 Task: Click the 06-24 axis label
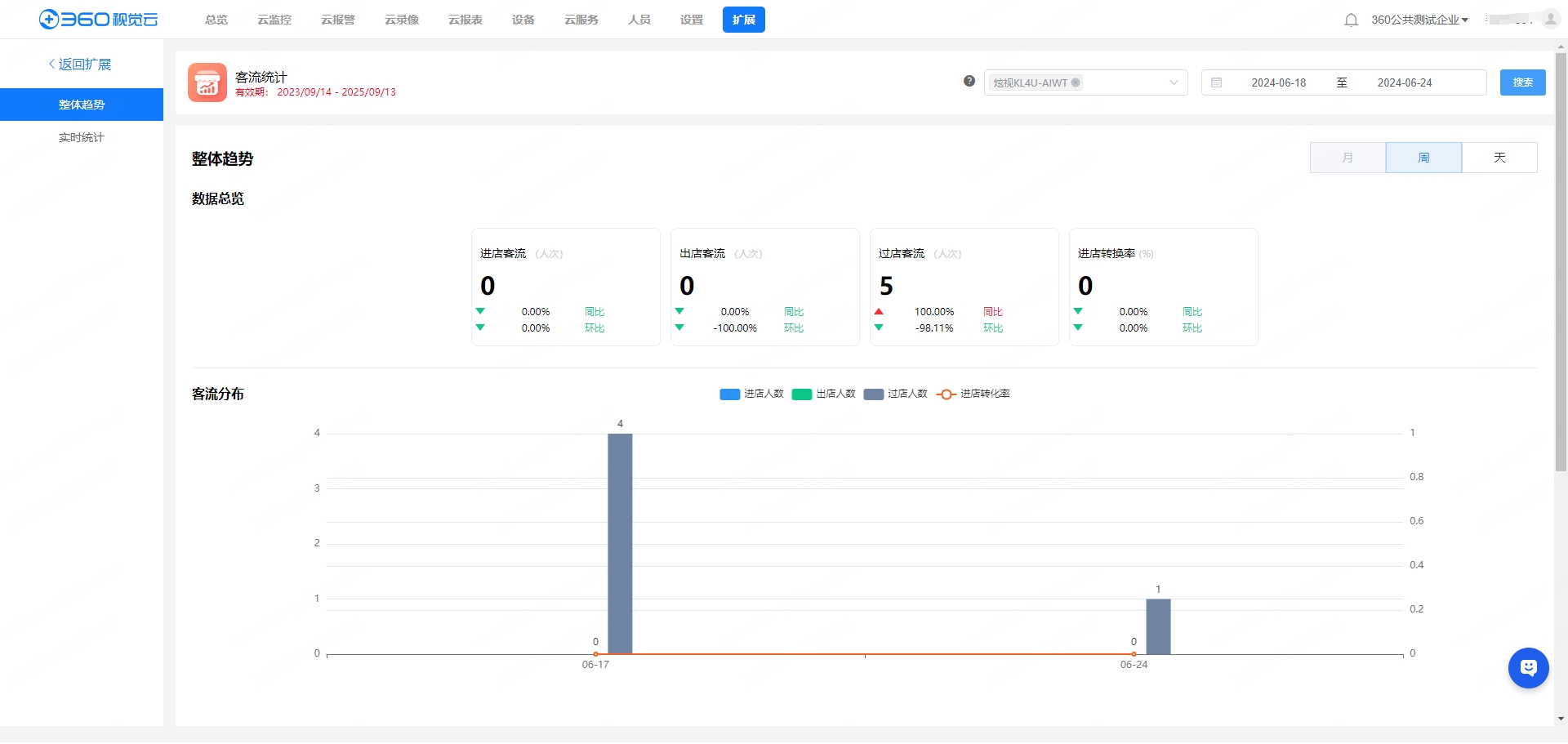[x=1134, y=665]
